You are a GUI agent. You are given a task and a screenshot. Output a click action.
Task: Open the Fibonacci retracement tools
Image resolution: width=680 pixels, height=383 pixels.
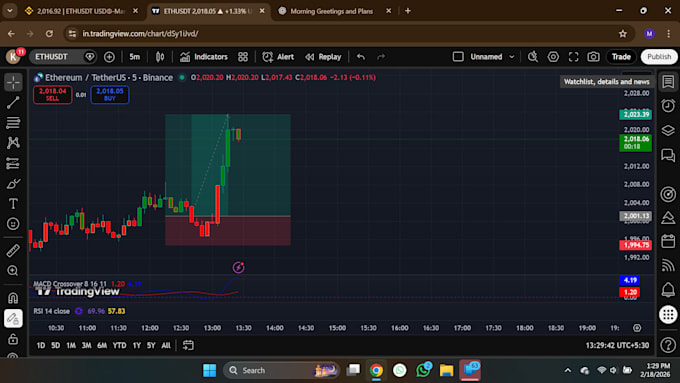coord(13,123)
